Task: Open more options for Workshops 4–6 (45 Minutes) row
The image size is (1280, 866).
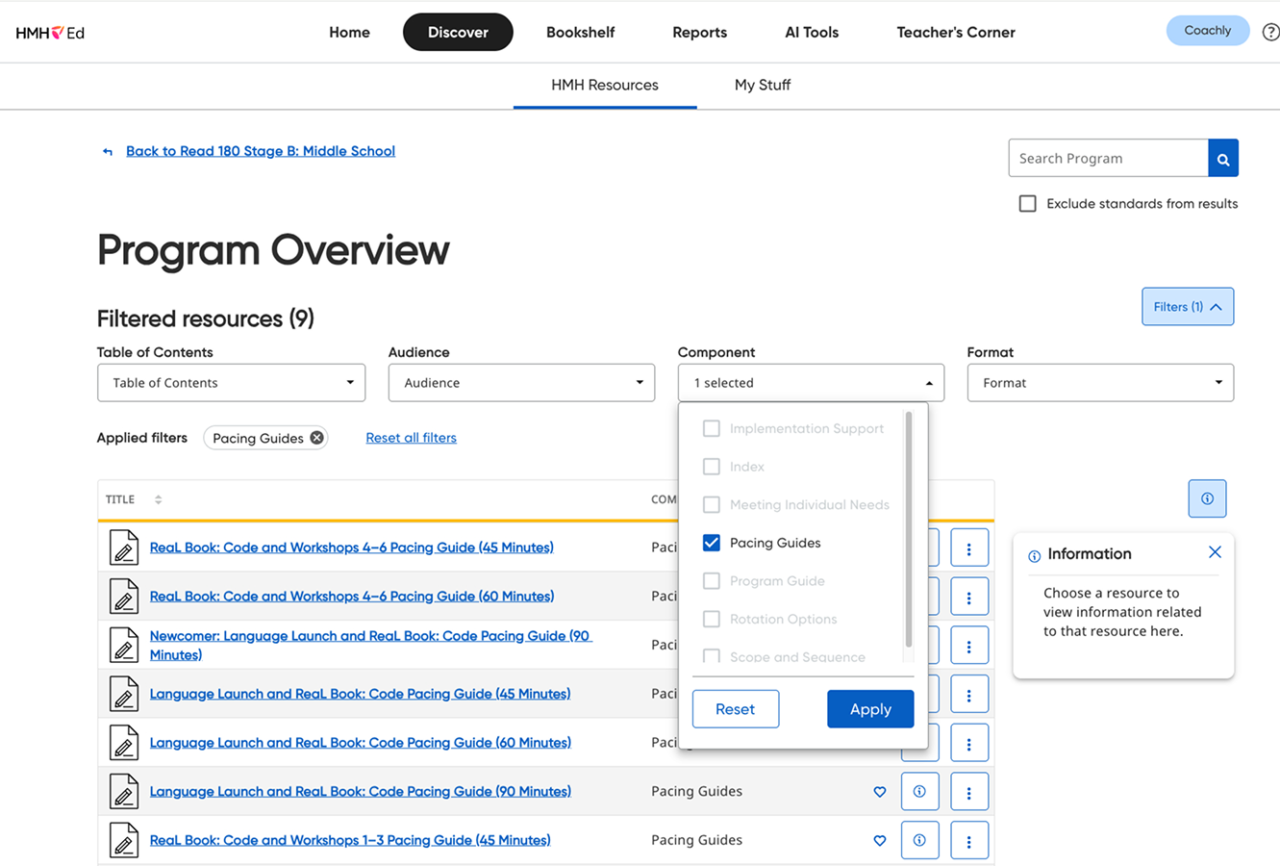Action: click(x=969, y=547)
